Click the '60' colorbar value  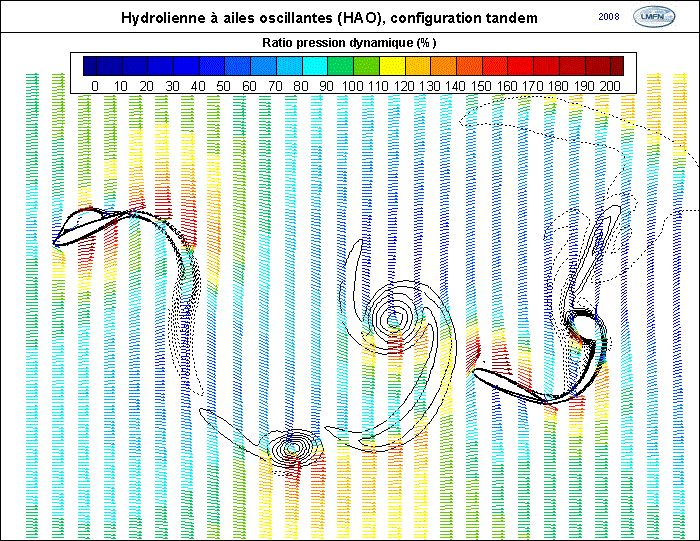(249, 86)
